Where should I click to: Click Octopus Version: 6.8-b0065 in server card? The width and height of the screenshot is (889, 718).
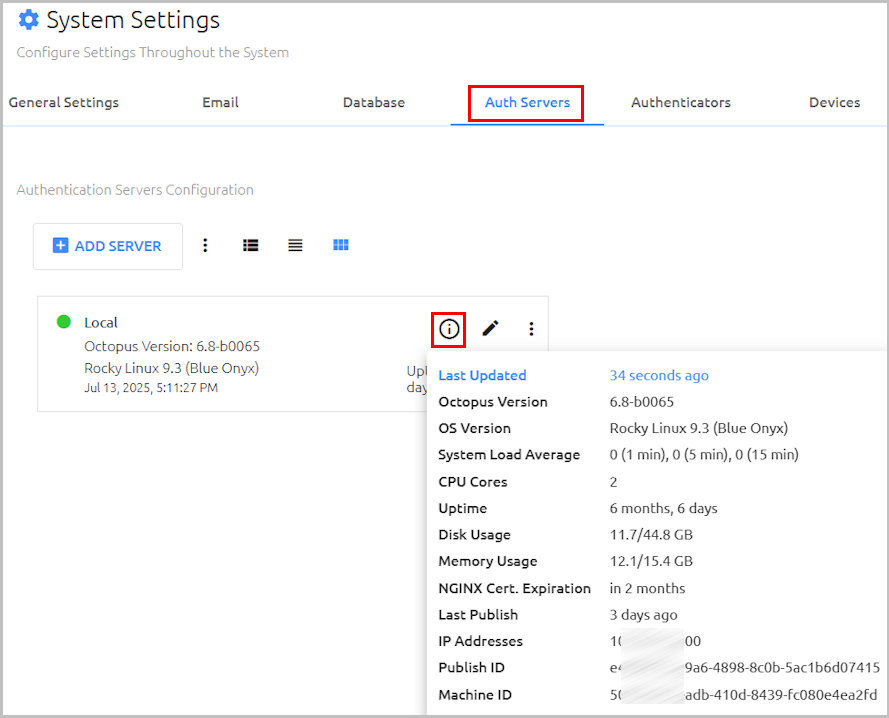point(172,347)
